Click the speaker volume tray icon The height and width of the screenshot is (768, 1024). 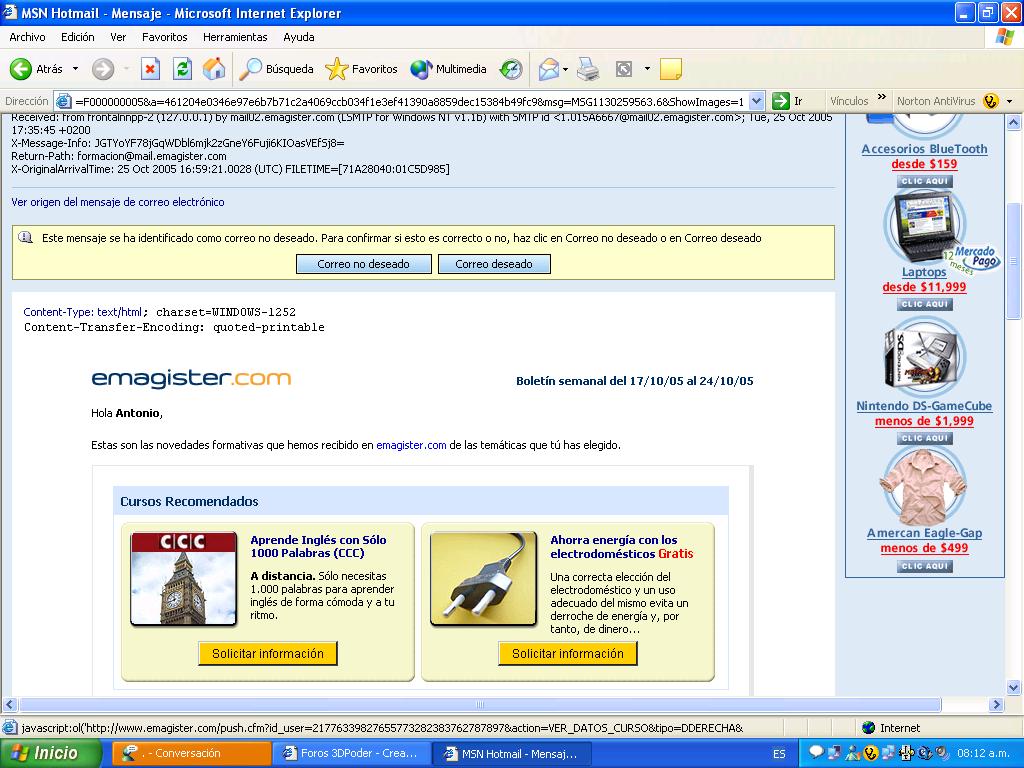tap(942, 753)
